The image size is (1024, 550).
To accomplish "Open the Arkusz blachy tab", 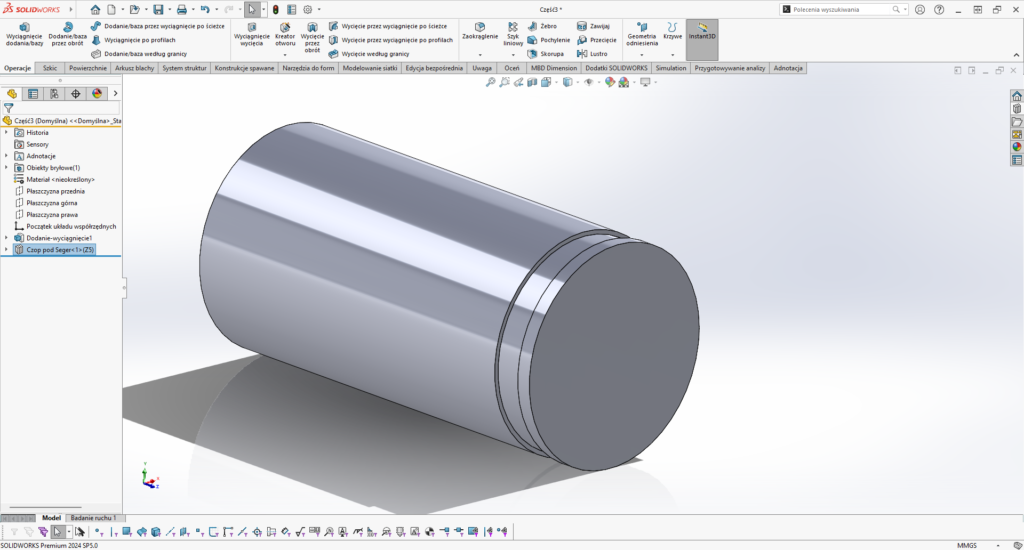I will [x=134, y=69].
